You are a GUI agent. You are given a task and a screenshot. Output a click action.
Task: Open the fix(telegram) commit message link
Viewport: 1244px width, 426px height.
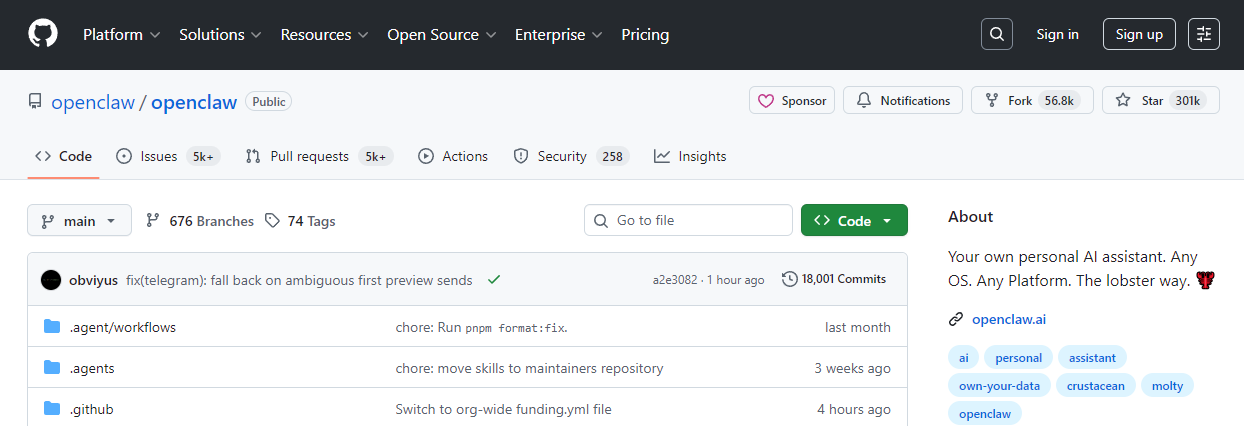[x=299, y=280]
